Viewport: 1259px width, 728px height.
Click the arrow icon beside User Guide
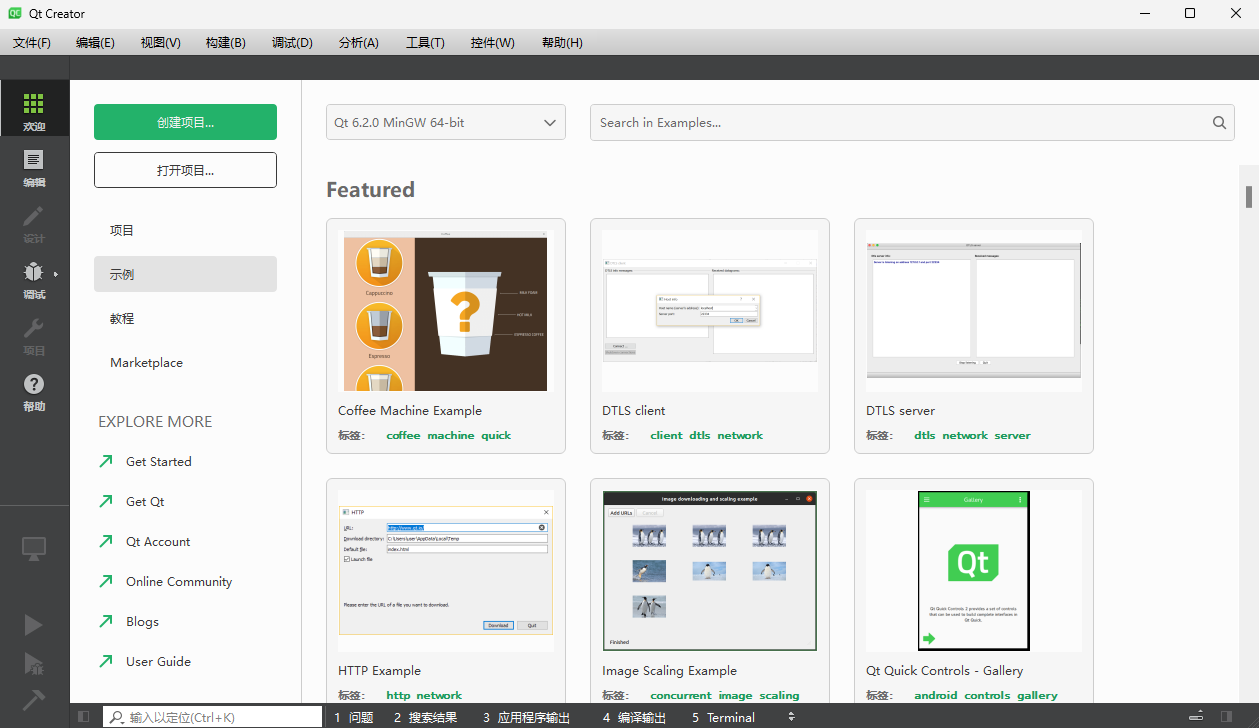pyautogui.click(x=106, y=661)
